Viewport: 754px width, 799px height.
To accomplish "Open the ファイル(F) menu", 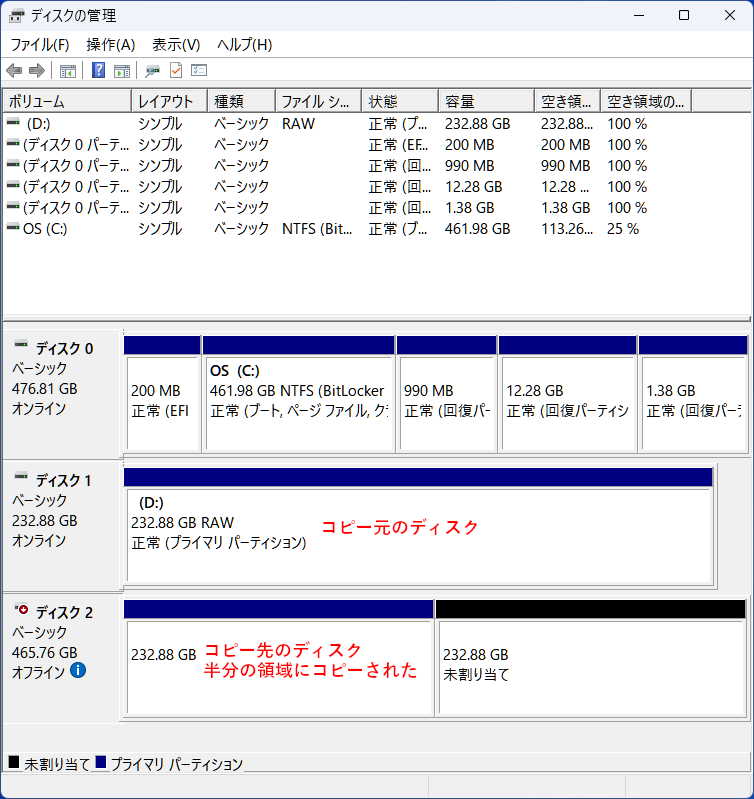I will point(40,45).
